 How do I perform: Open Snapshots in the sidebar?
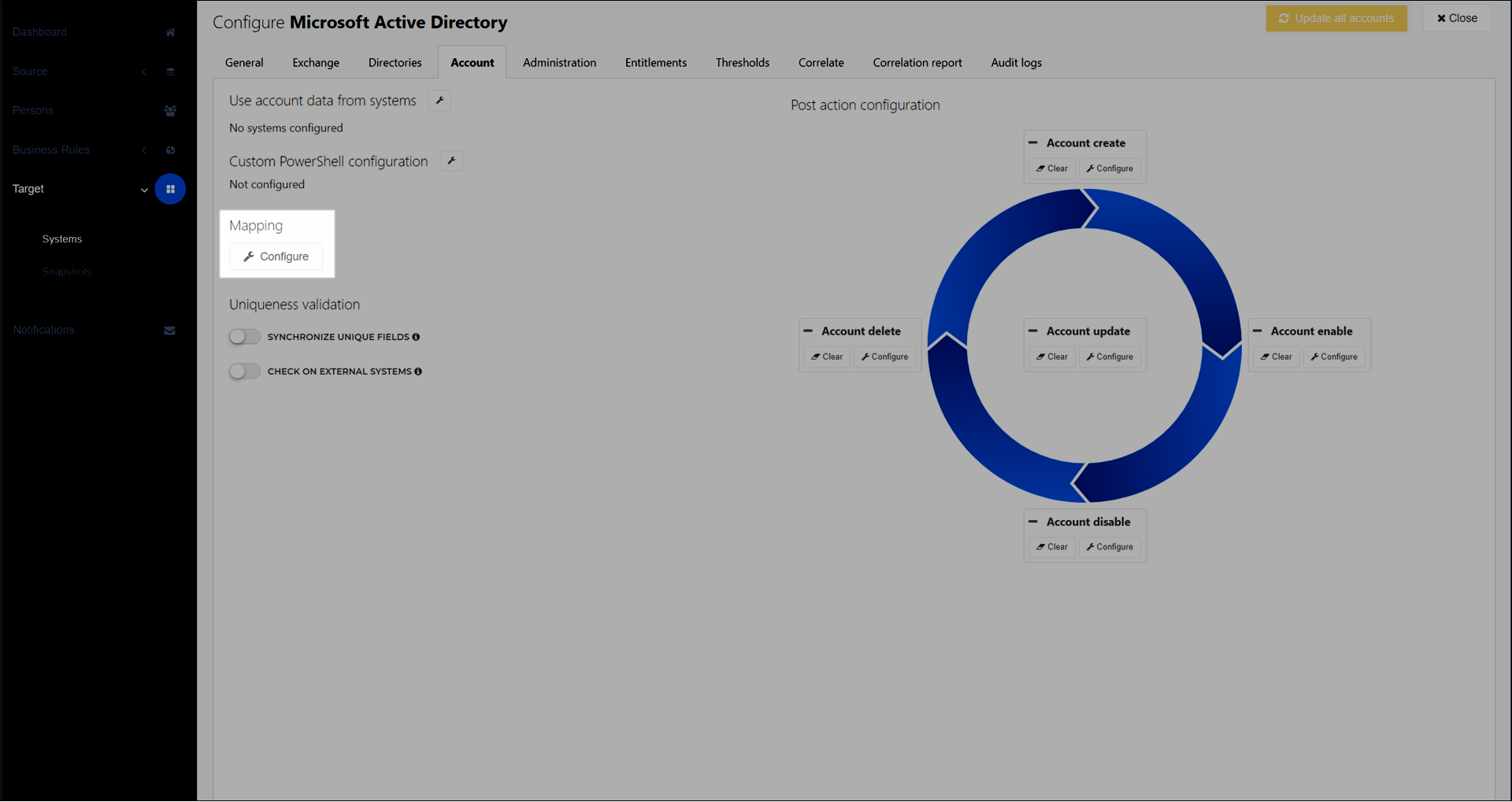67,272
